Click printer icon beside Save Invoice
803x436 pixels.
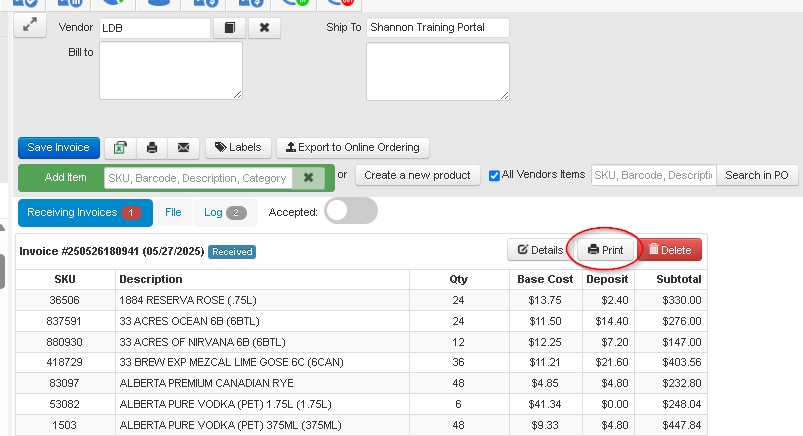152,148
